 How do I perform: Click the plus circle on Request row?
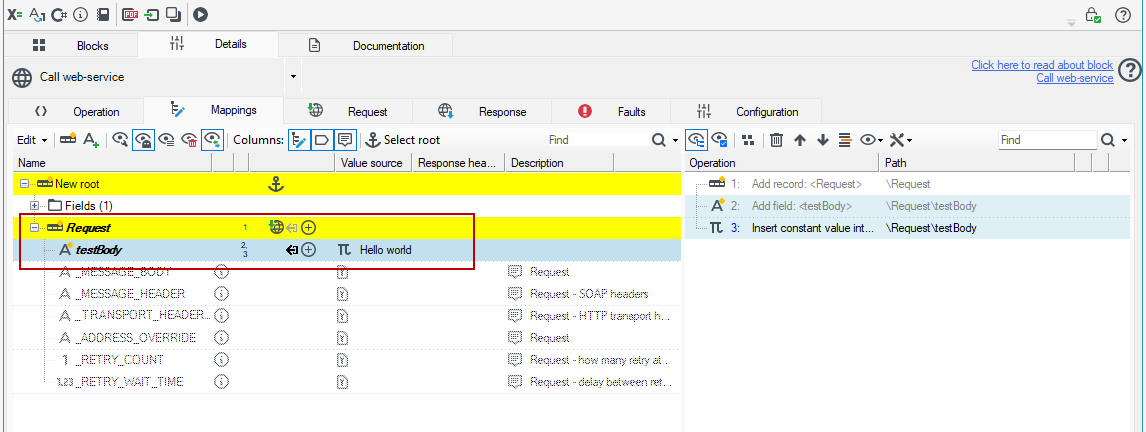tap(308, 228)
